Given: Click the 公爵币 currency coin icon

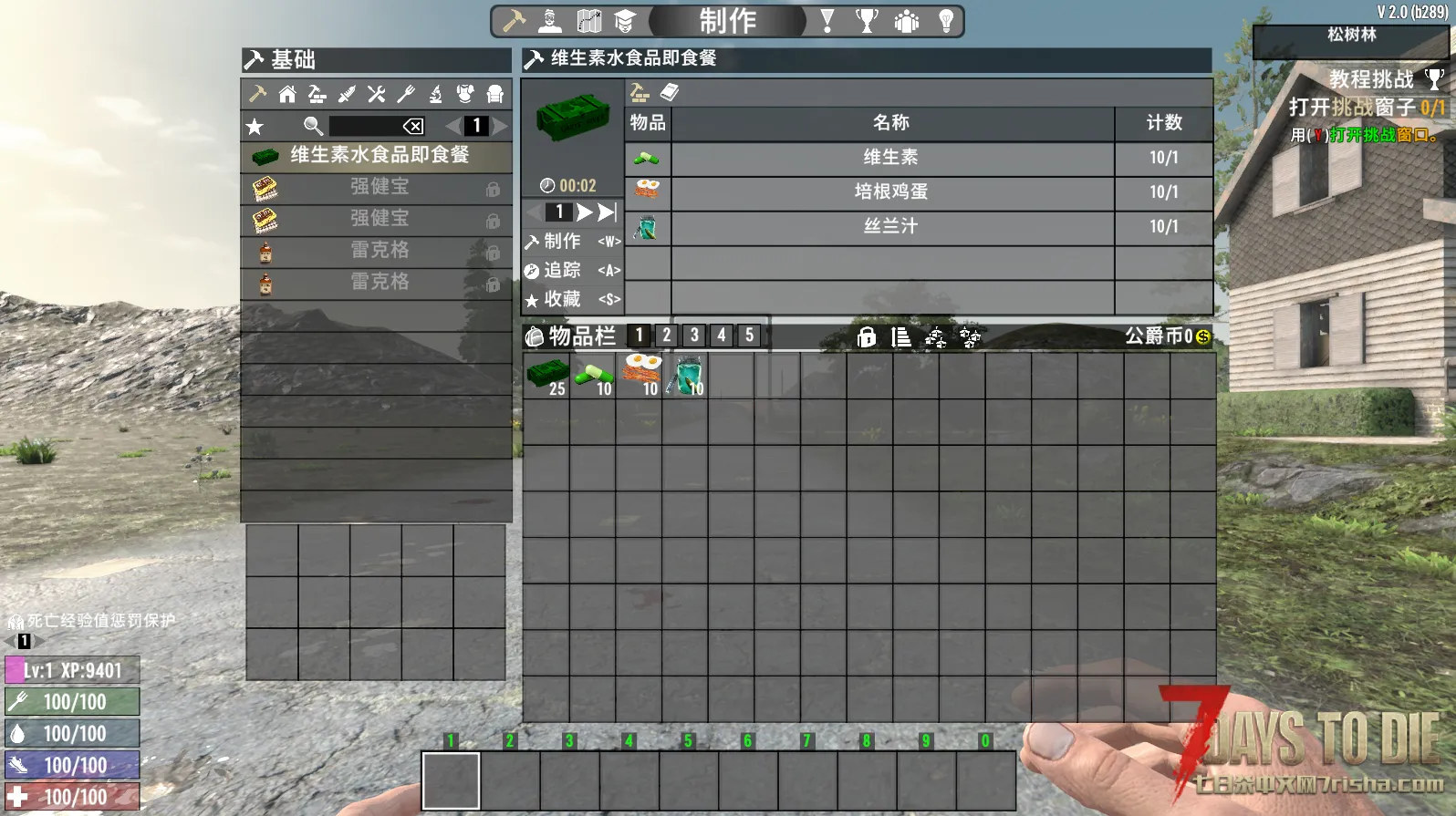Looking at the screenshot, I should click(1203, 337).
